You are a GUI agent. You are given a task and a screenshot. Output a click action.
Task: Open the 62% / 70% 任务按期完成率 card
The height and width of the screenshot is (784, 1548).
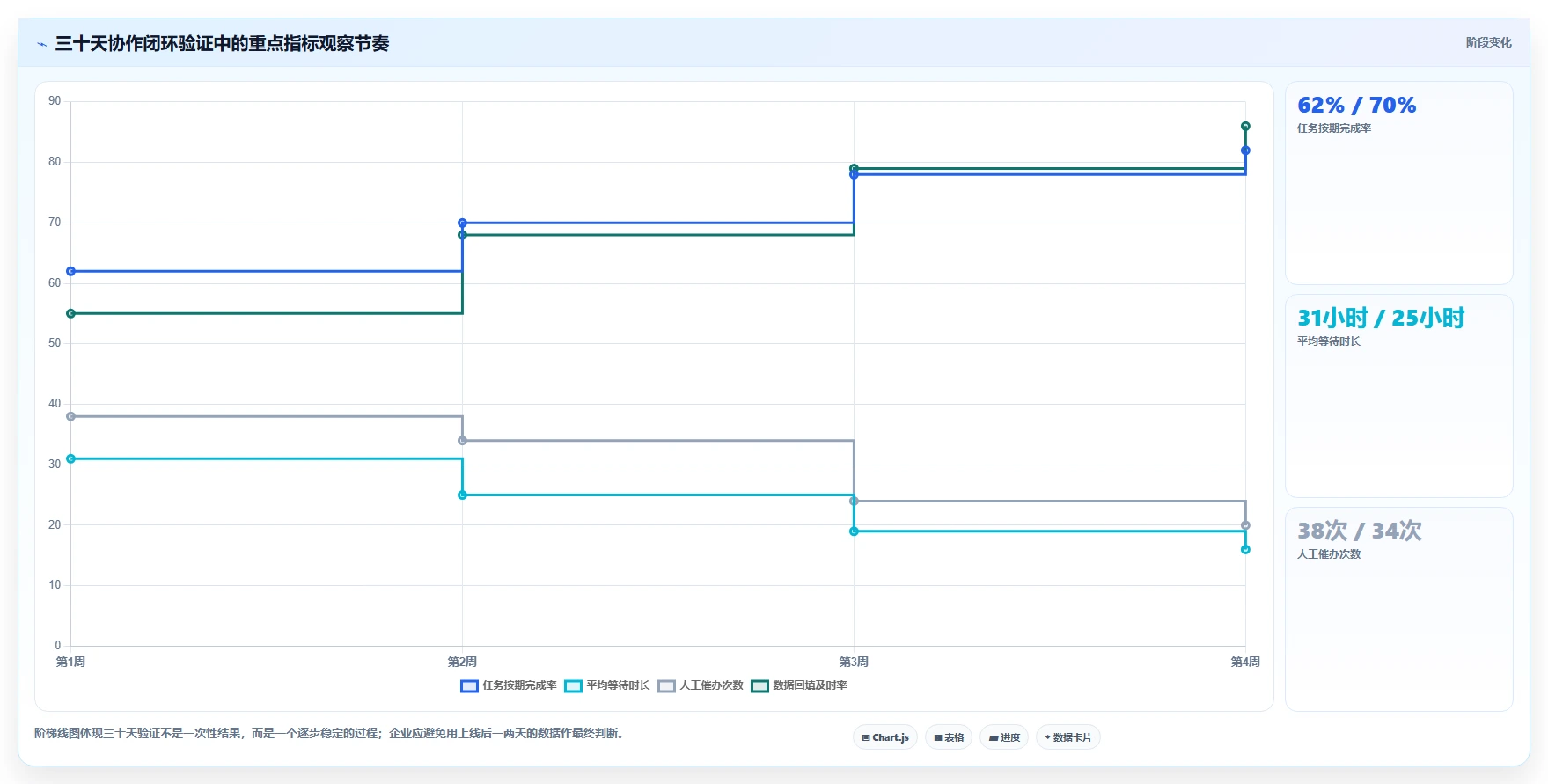click(1399, 183)
